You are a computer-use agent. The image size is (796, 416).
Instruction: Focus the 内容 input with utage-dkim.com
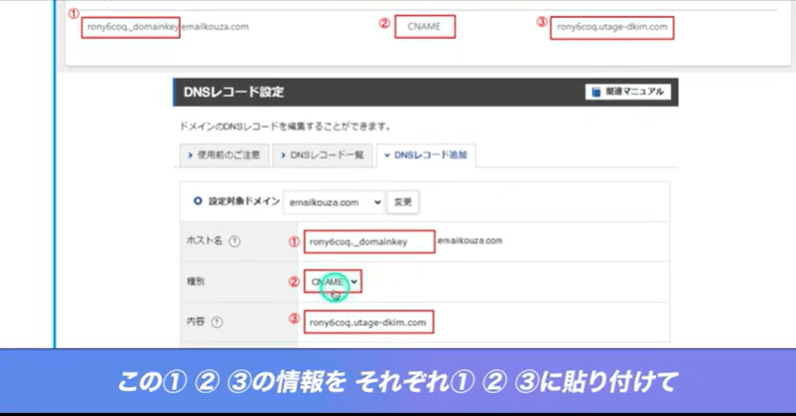(x=370, y=322)
